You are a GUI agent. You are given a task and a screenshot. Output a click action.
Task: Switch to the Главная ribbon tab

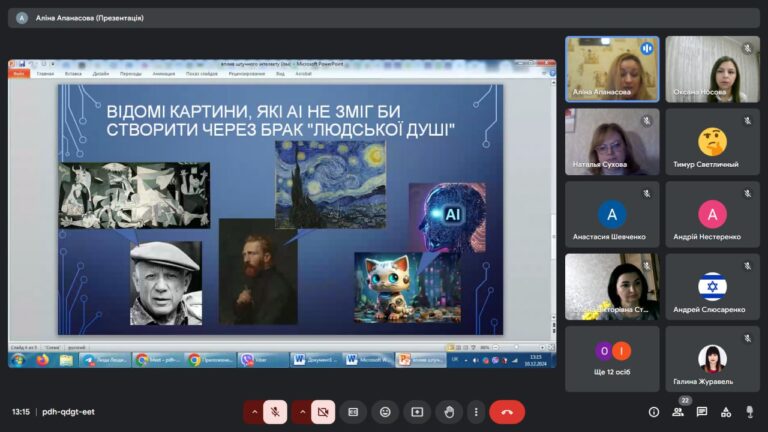[45, 73]
